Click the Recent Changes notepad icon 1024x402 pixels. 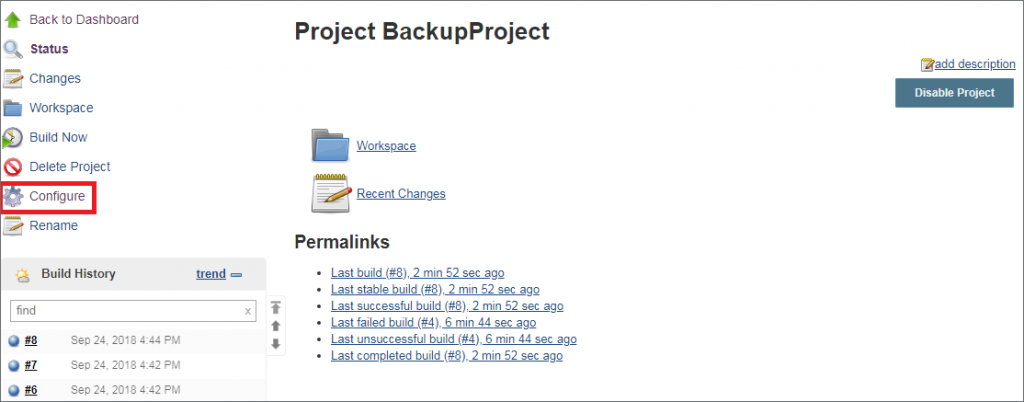pos(330,193)
